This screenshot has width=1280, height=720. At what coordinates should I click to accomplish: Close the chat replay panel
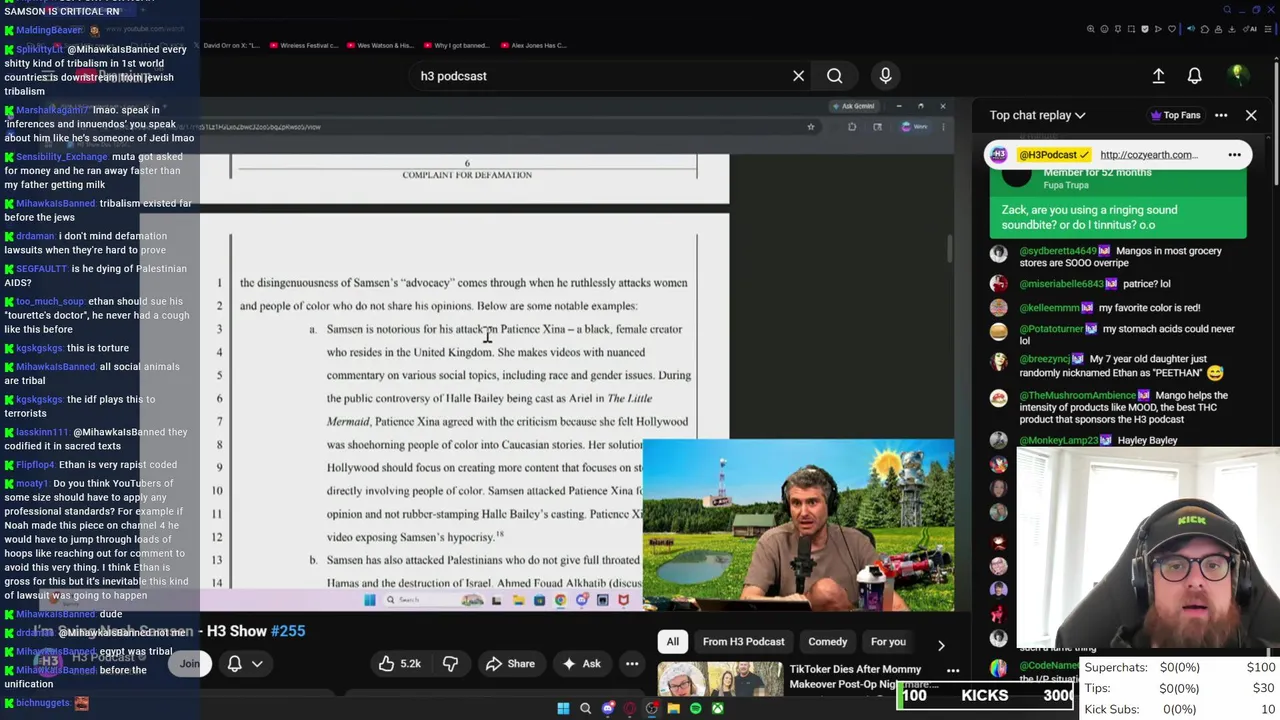1251,115
